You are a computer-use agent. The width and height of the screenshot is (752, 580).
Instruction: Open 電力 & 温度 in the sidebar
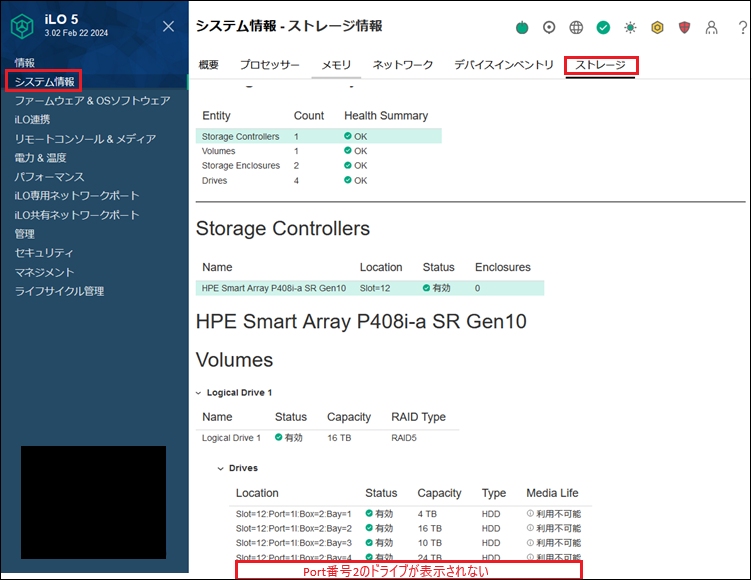coord(40,158)
